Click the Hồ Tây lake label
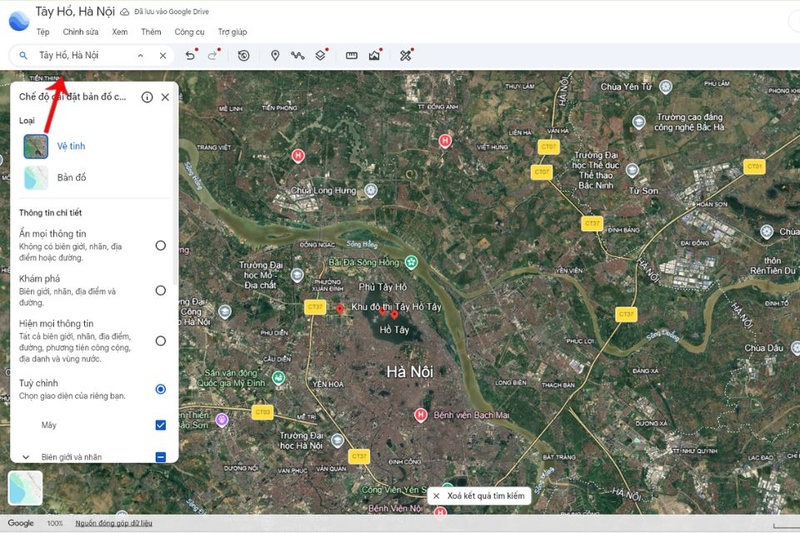Viewport: 800px width, 533px height. (x=394, y=330)
